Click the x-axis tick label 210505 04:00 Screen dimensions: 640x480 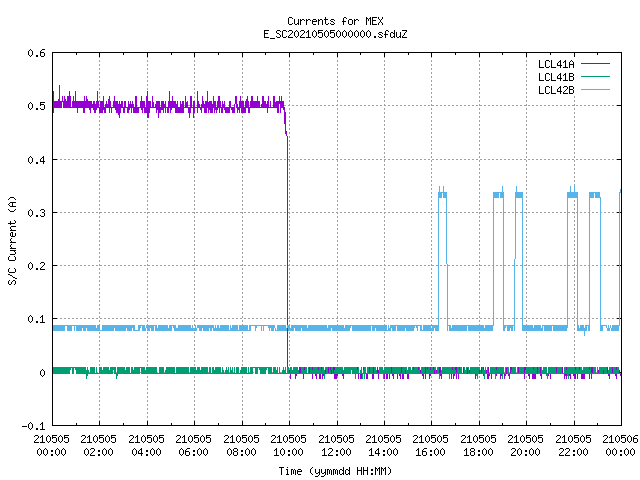(146, 446)
